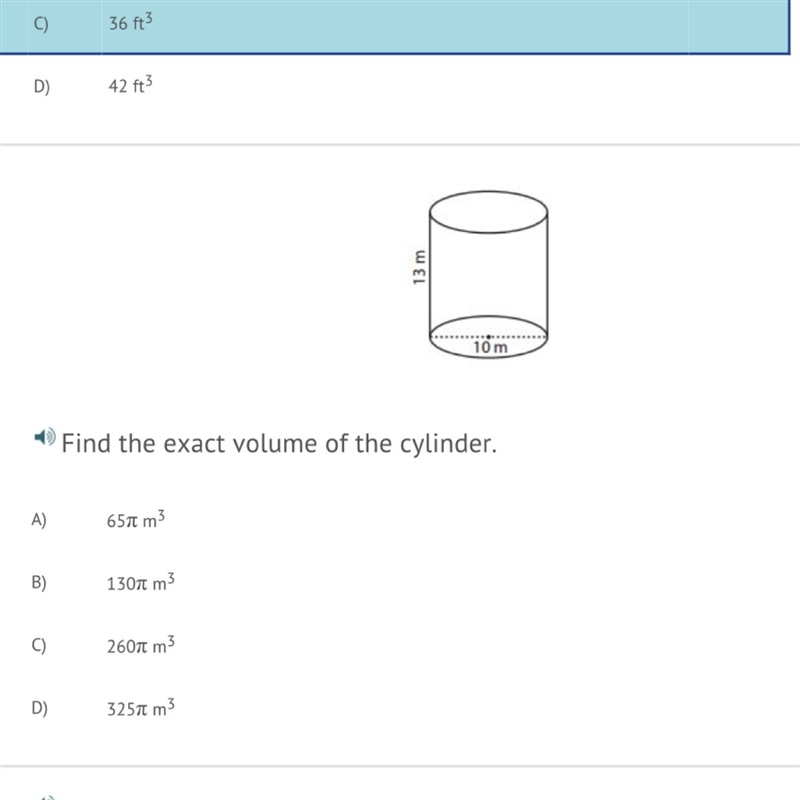The image size is (800, 800).
Task: Click the partially visible speaker icon below the answers
Action: (47, 797)
